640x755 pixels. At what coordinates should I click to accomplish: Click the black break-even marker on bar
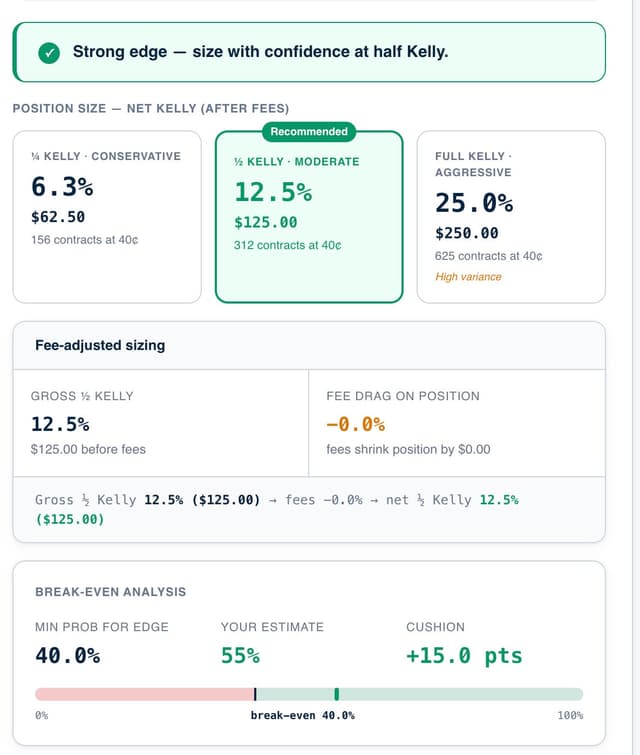(255, 694)
